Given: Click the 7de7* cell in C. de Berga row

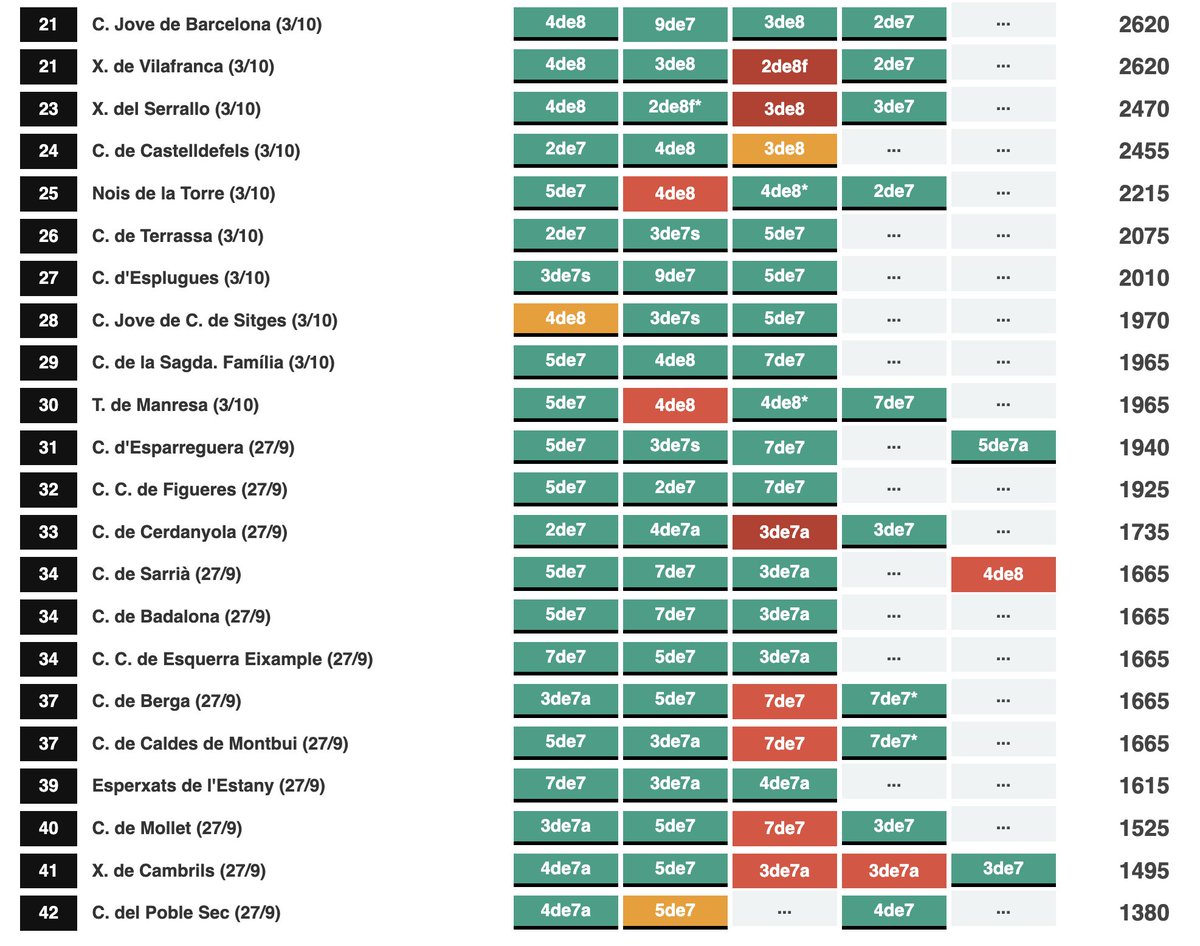Looking at the screenshot, I should [x=894, y=700].
